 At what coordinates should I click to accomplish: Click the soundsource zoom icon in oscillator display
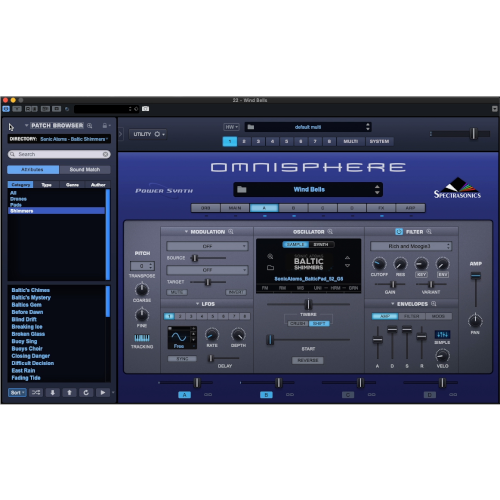coord(270,256)
